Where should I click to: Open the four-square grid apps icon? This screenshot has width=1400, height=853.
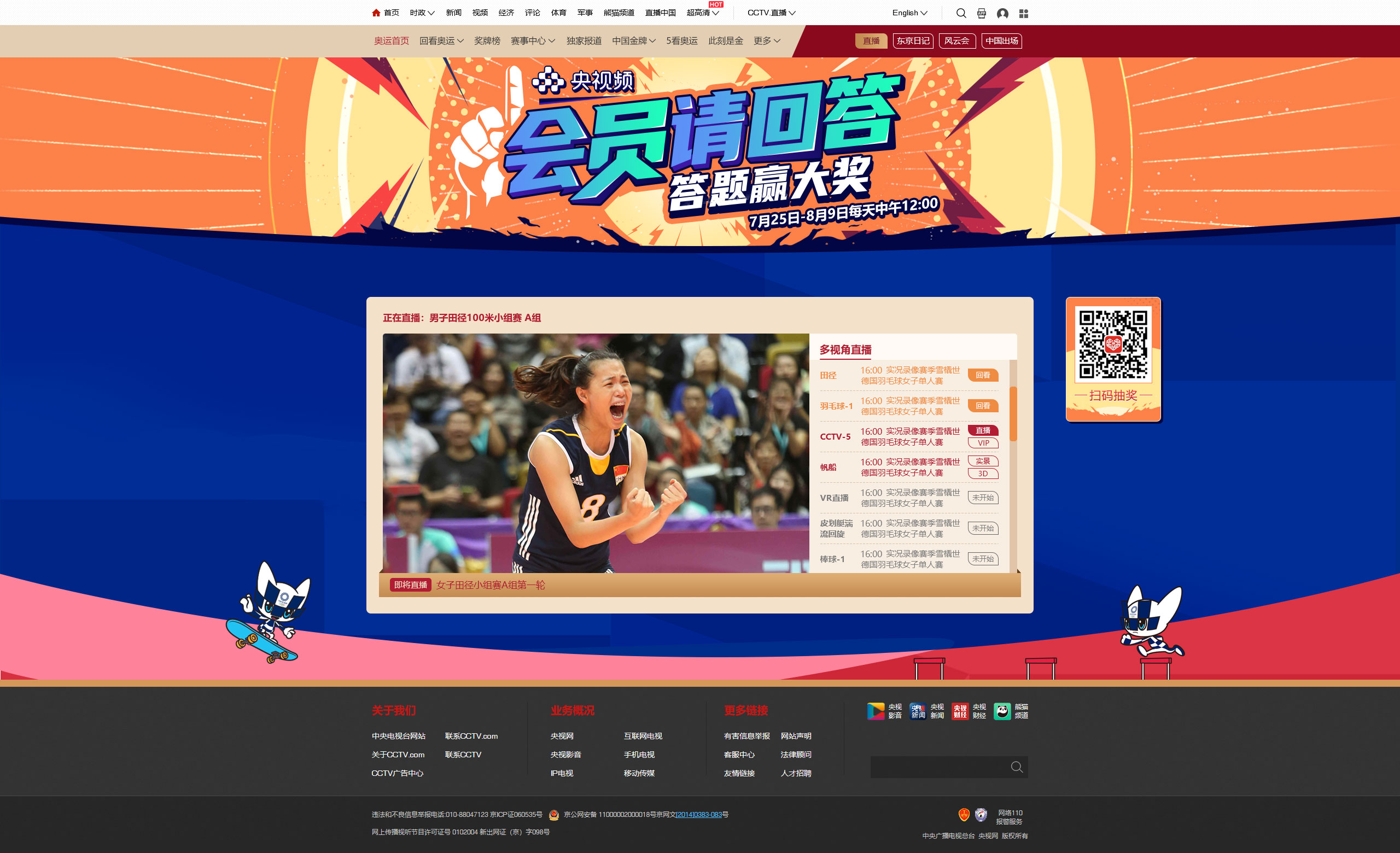[x=1023, y=13]
